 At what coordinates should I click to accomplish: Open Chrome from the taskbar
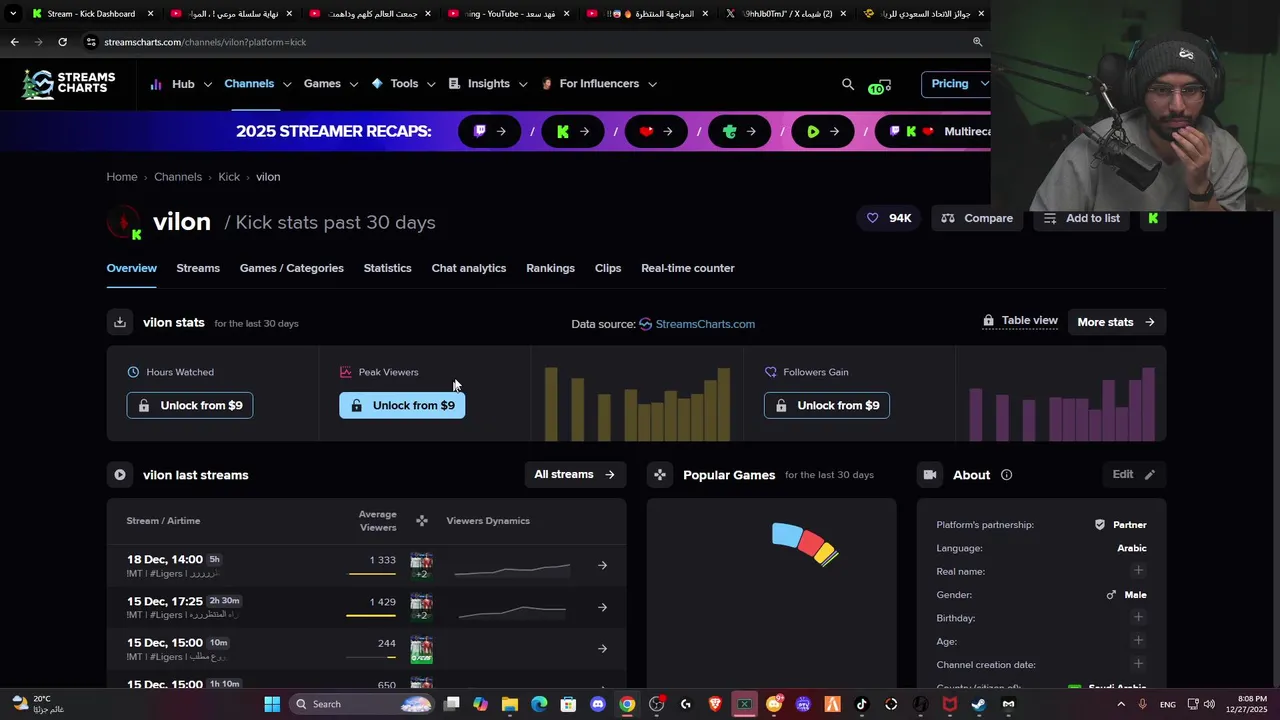coord(627,704)
